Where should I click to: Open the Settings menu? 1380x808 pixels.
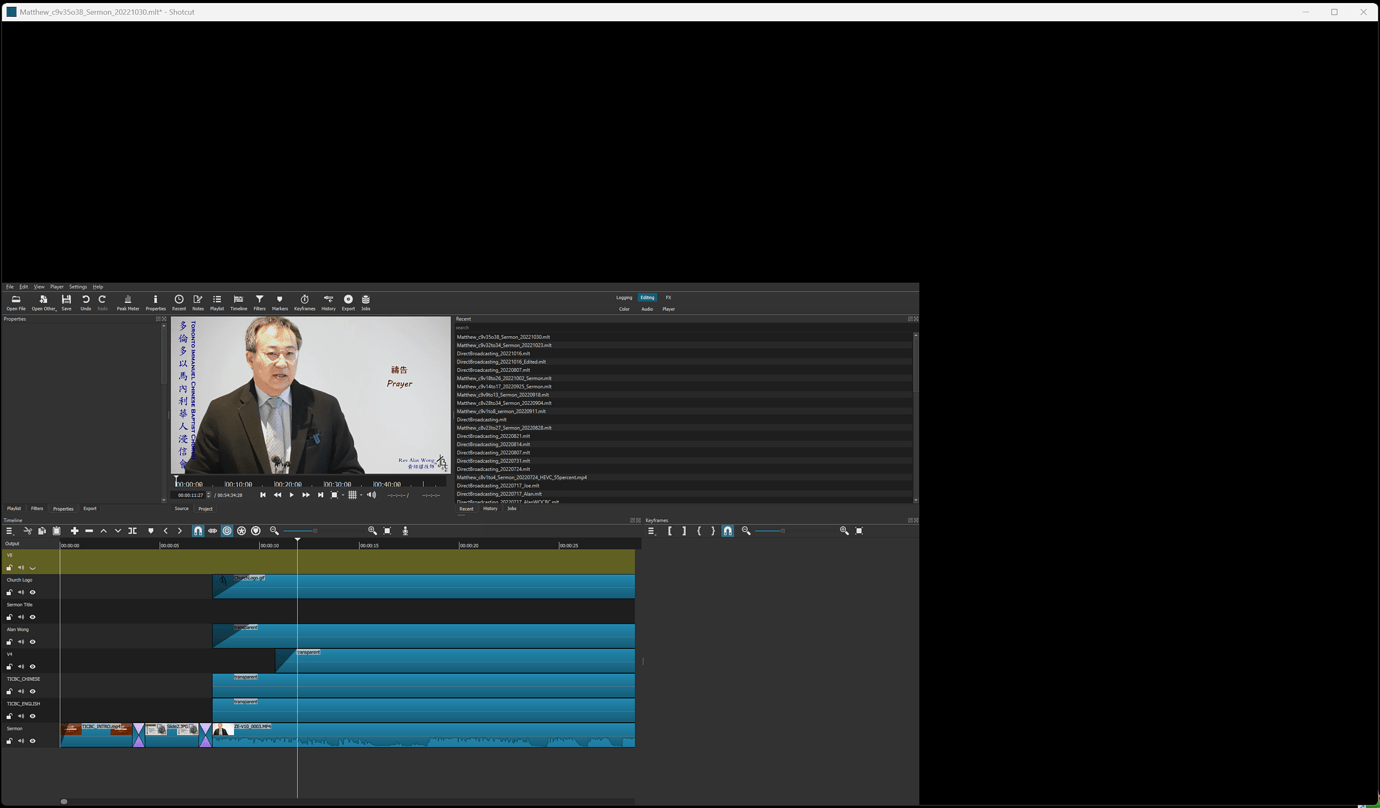[78, 287]
